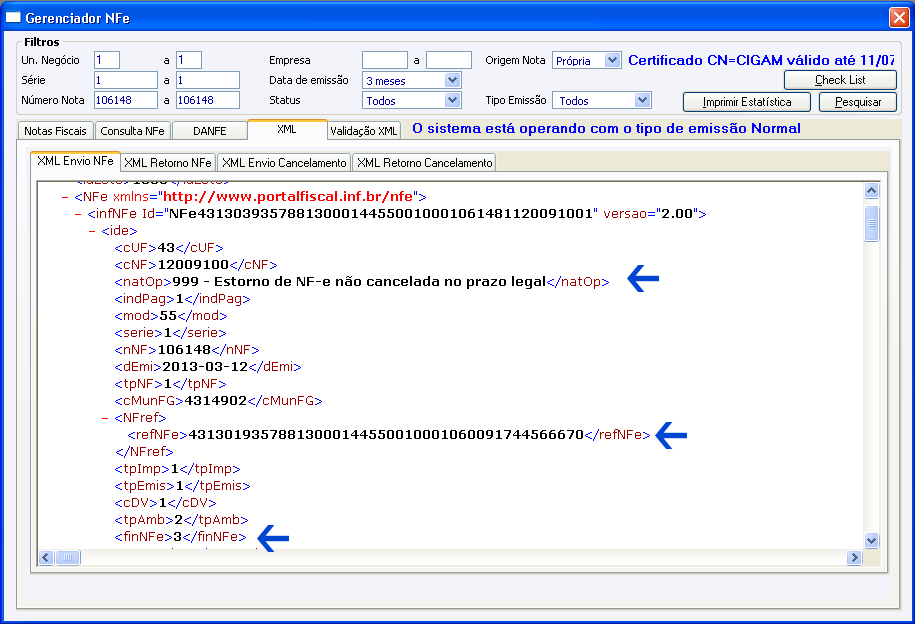Click the Certificado CN=CIGAM validity text

click(761, 60)
